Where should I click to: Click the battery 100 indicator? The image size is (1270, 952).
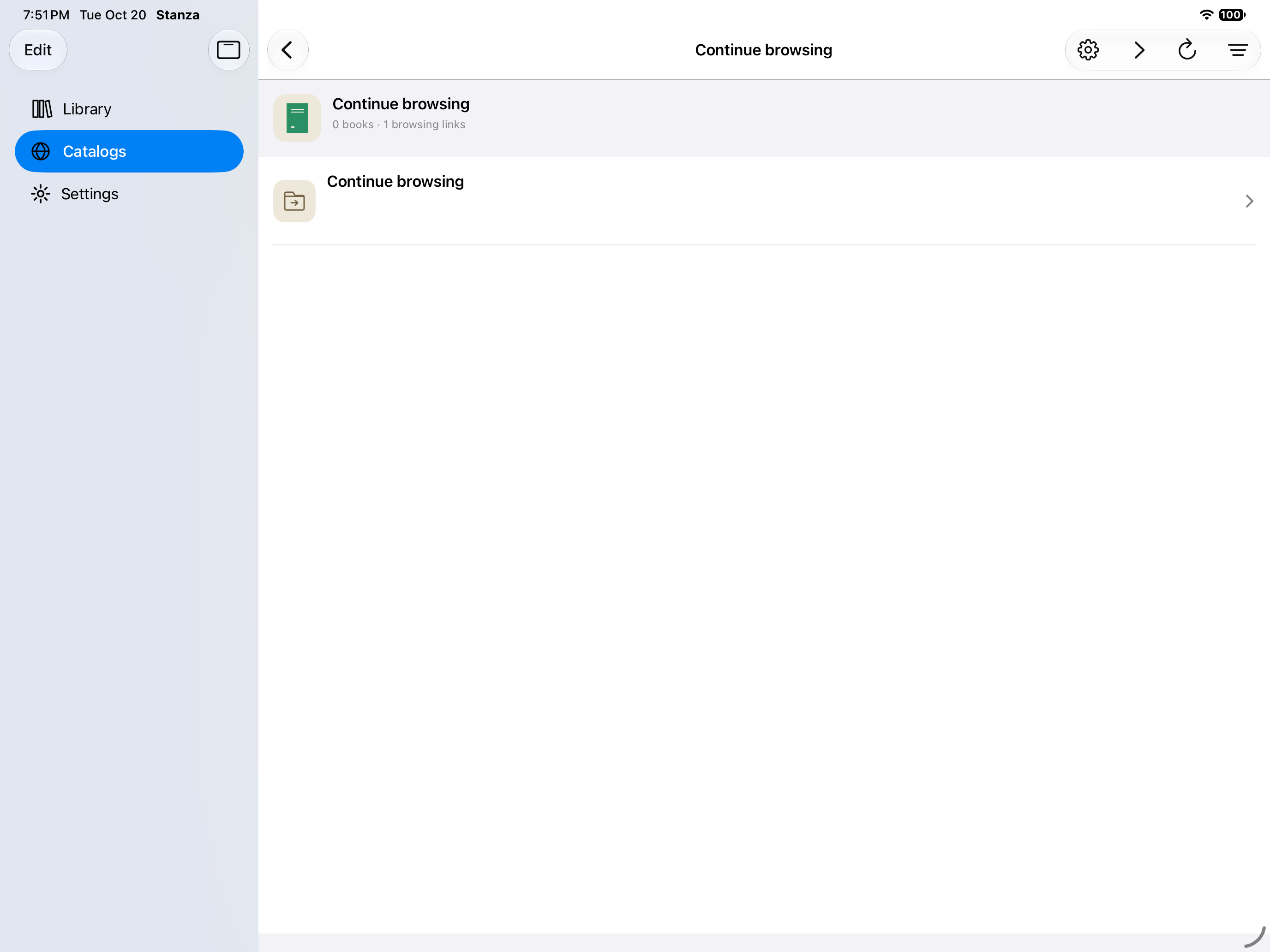(1232, 15)
